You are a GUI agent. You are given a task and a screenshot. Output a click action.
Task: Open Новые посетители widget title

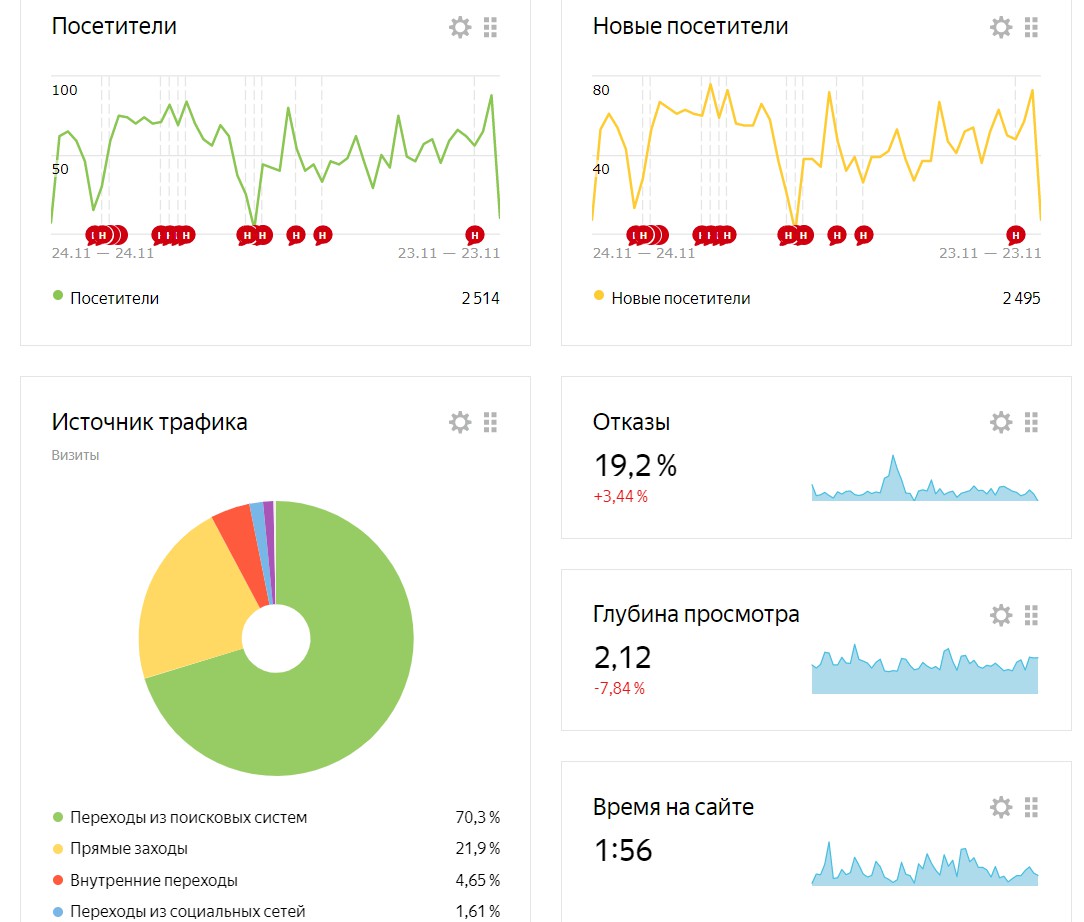pyautogui.click(x=691, y=26)
